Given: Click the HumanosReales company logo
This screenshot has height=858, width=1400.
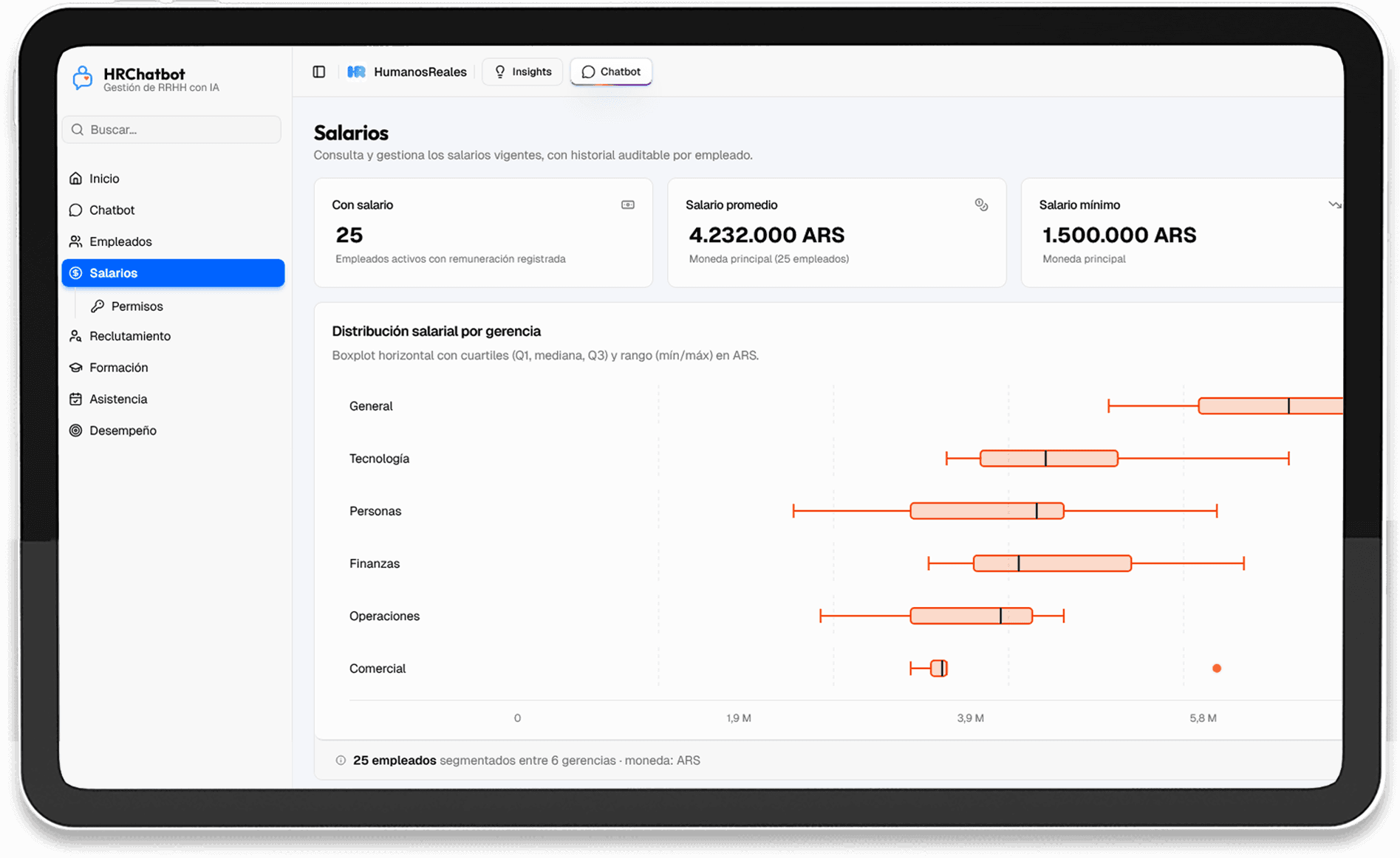Looking at the screenshot, I should click(x=357, y=72).
